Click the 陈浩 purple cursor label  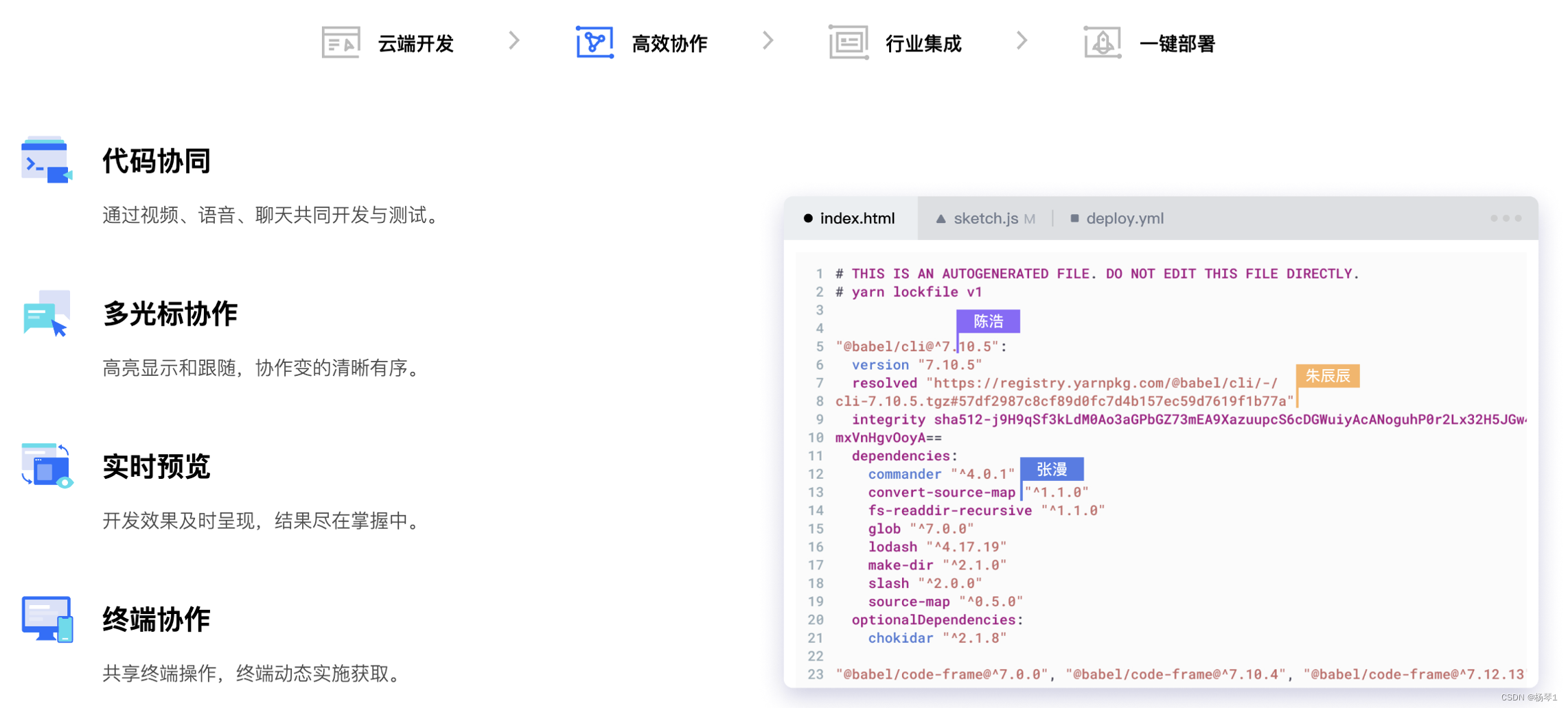coord(988,321)
